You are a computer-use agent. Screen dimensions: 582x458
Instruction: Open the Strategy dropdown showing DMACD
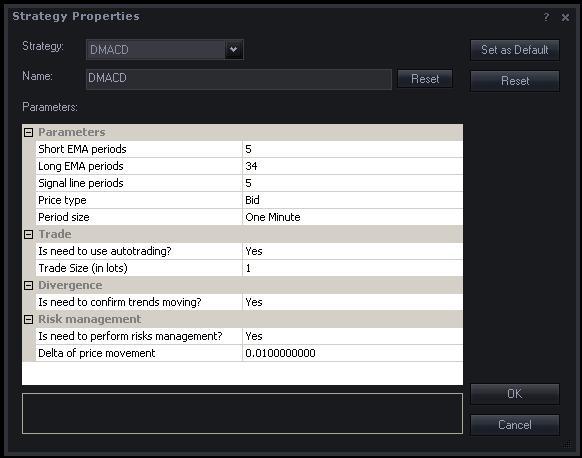164,49
